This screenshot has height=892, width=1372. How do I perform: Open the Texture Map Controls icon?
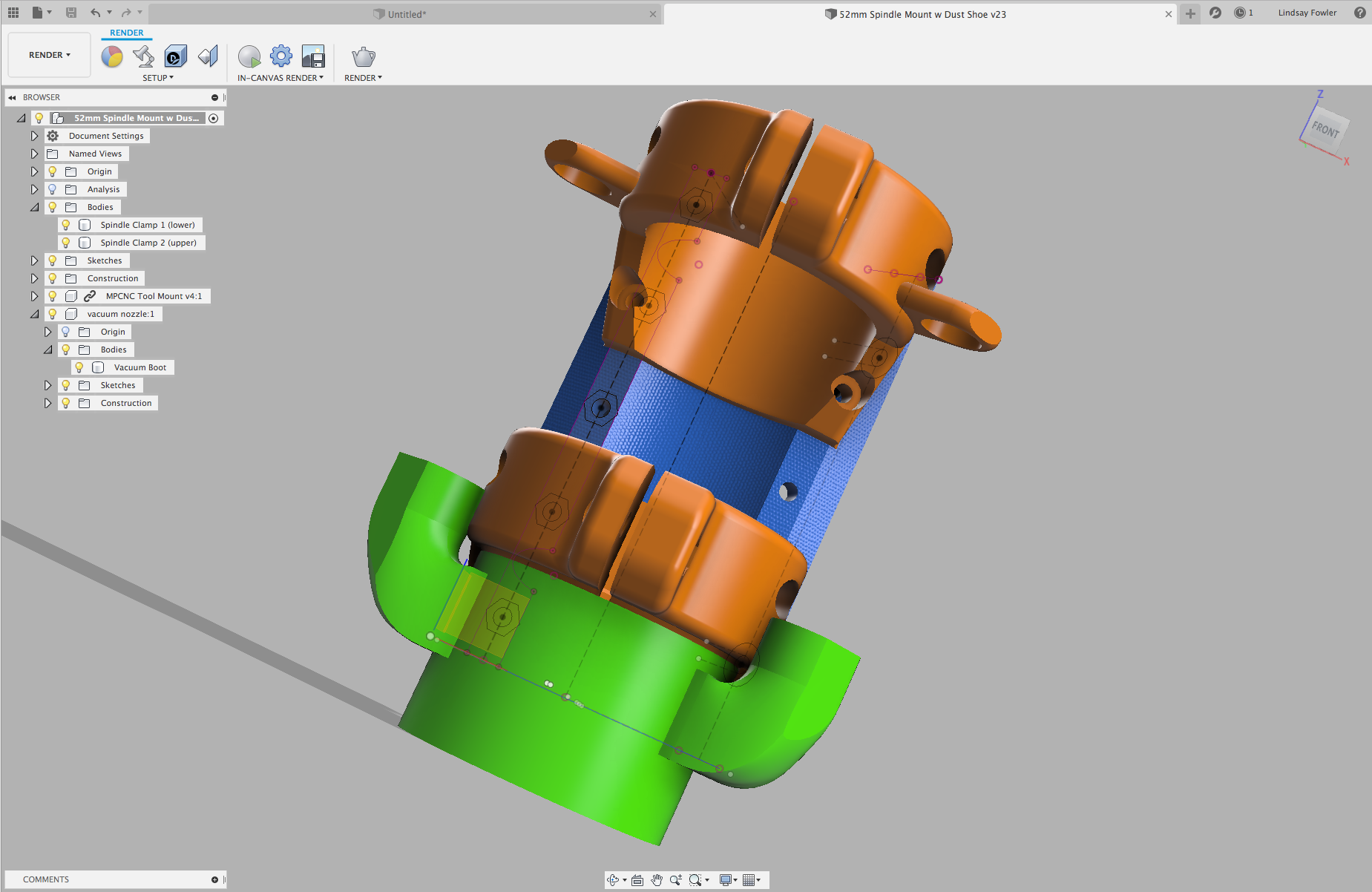pos(209,56)
